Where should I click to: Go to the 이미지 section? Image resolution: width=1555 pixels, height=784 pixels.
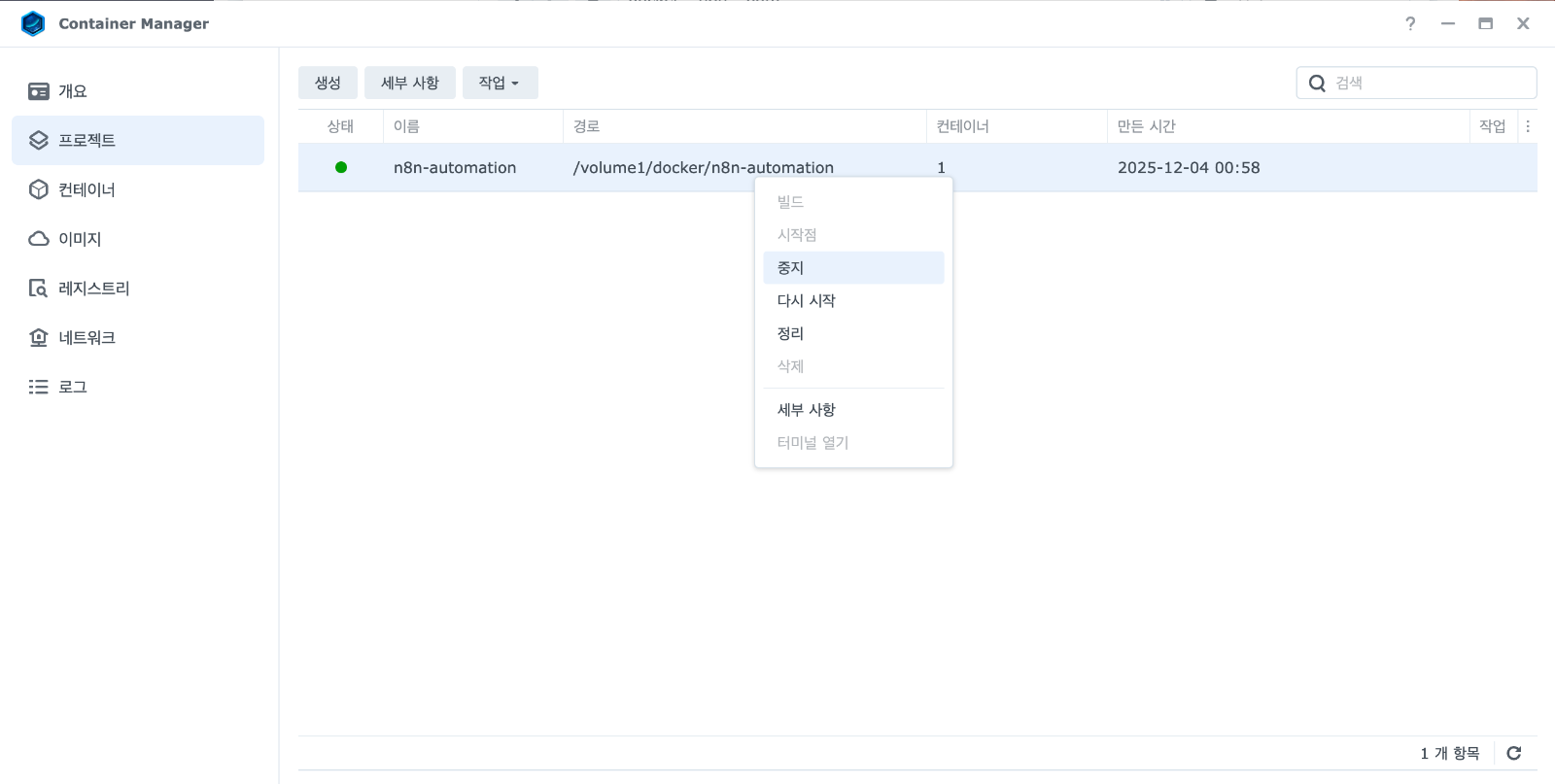click(138, 239)
